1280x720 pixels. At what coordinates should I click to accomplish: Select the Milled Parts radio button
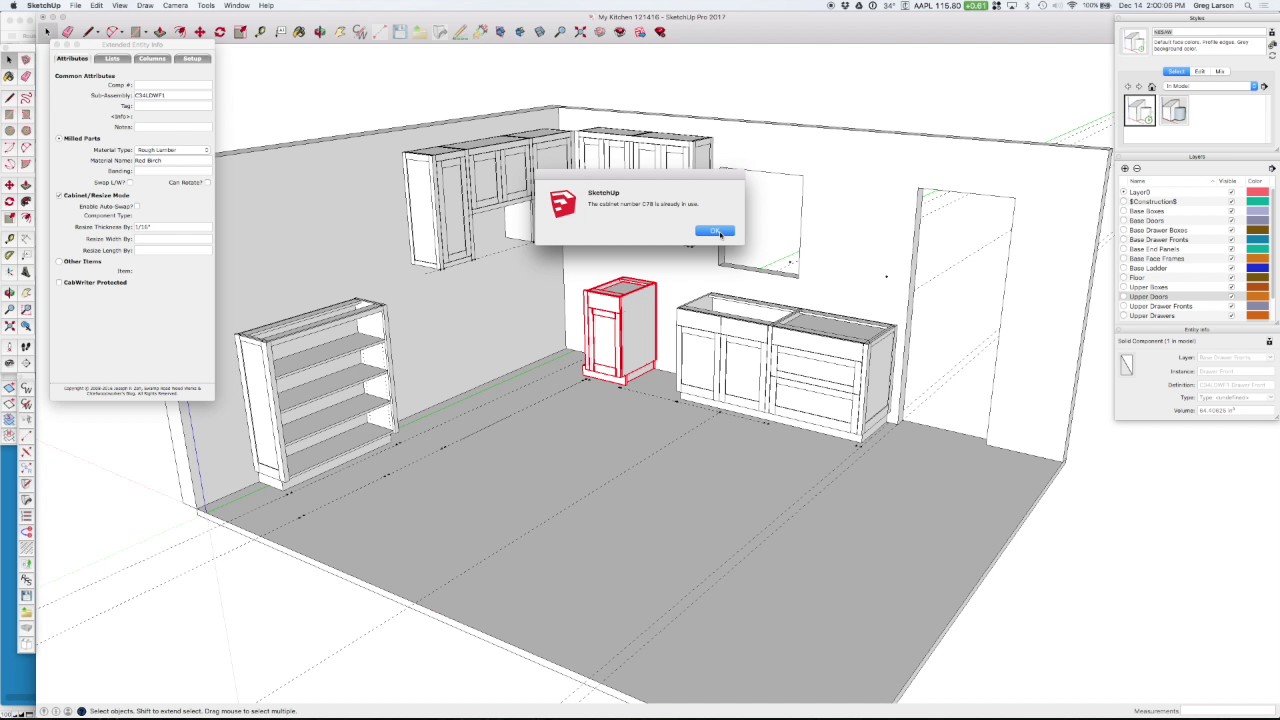click(x=59, y=138)
